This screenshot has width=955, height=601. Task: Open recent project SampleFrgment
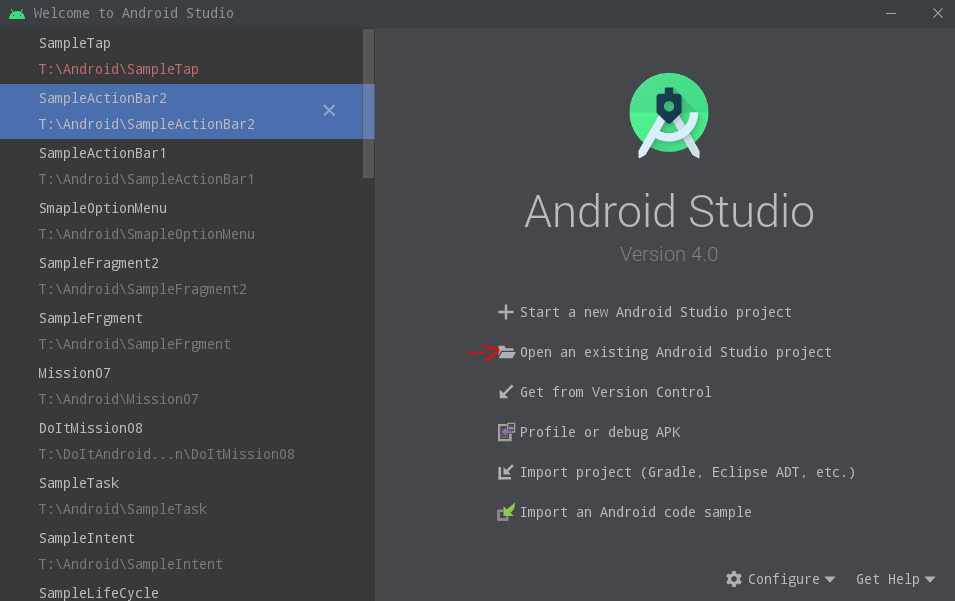(x=91, y=318)
